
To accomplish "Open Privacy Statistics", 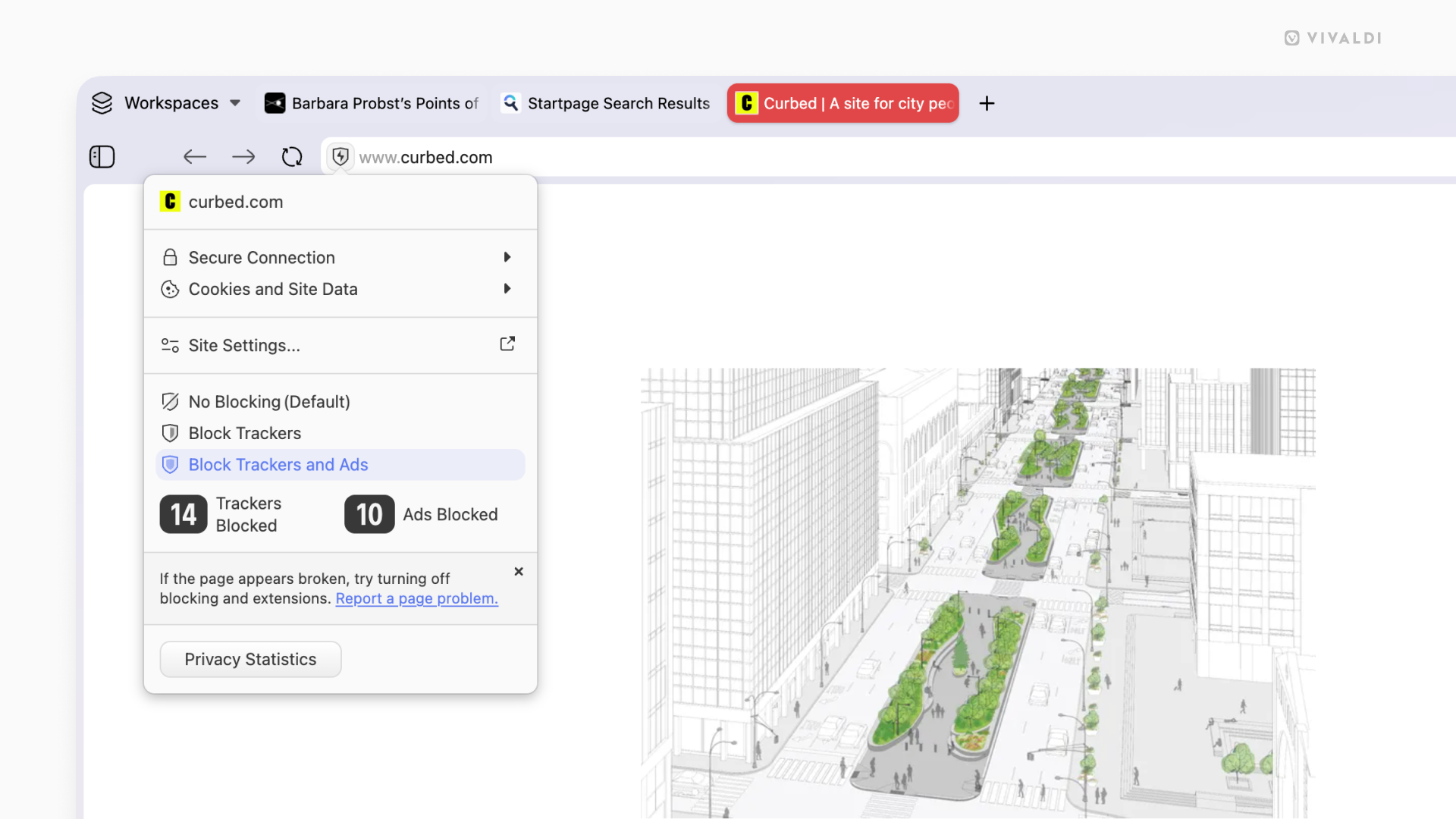I will [250, 660].
